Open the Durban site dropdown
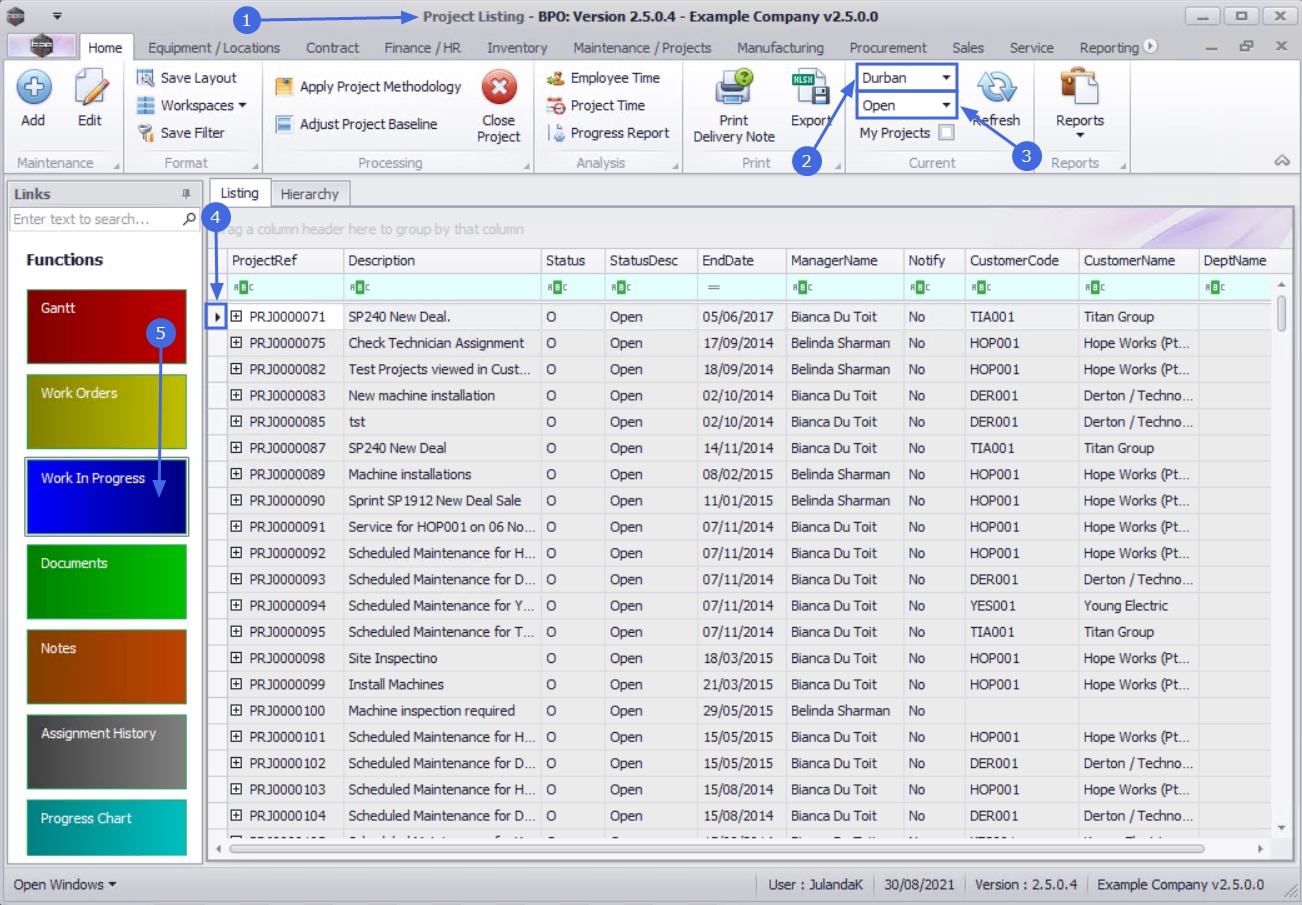This screenshot has height=905, width=1302. click(x=945, y=78)
